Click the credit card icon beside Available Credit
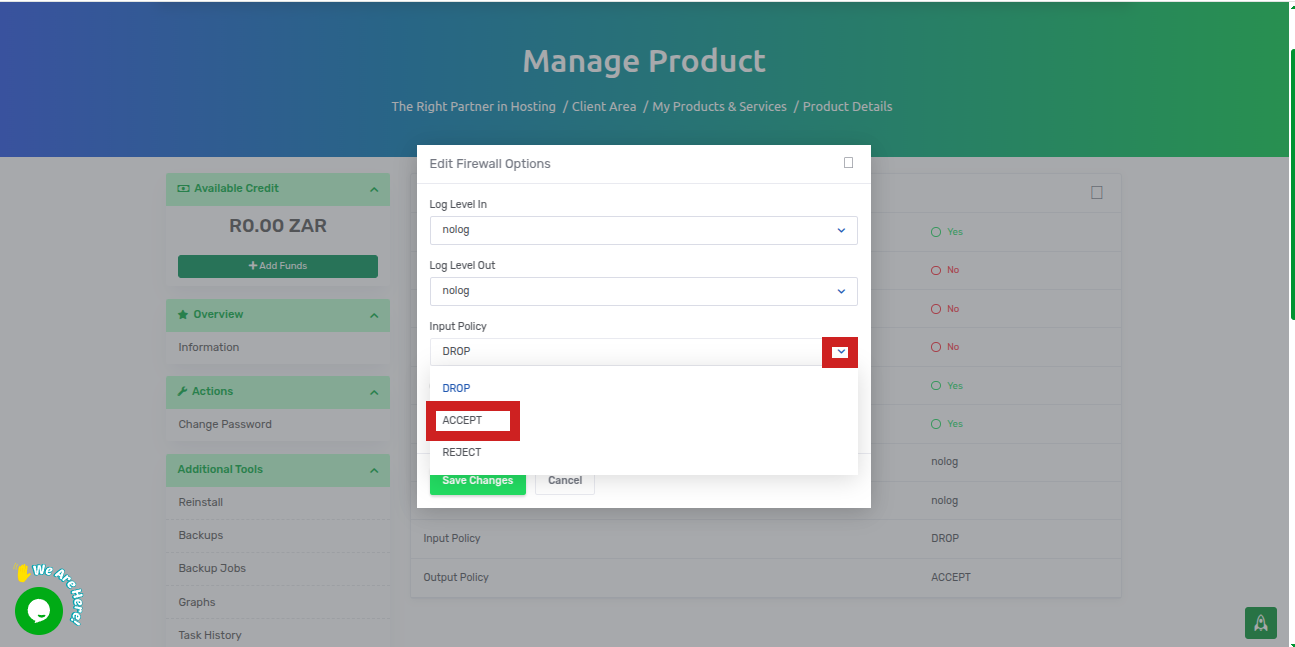The image size is (1295, 647). (183, 189)
